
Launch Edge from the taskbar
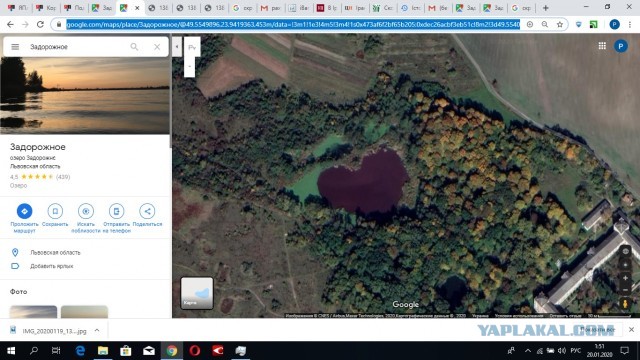(x=80, y=351)
